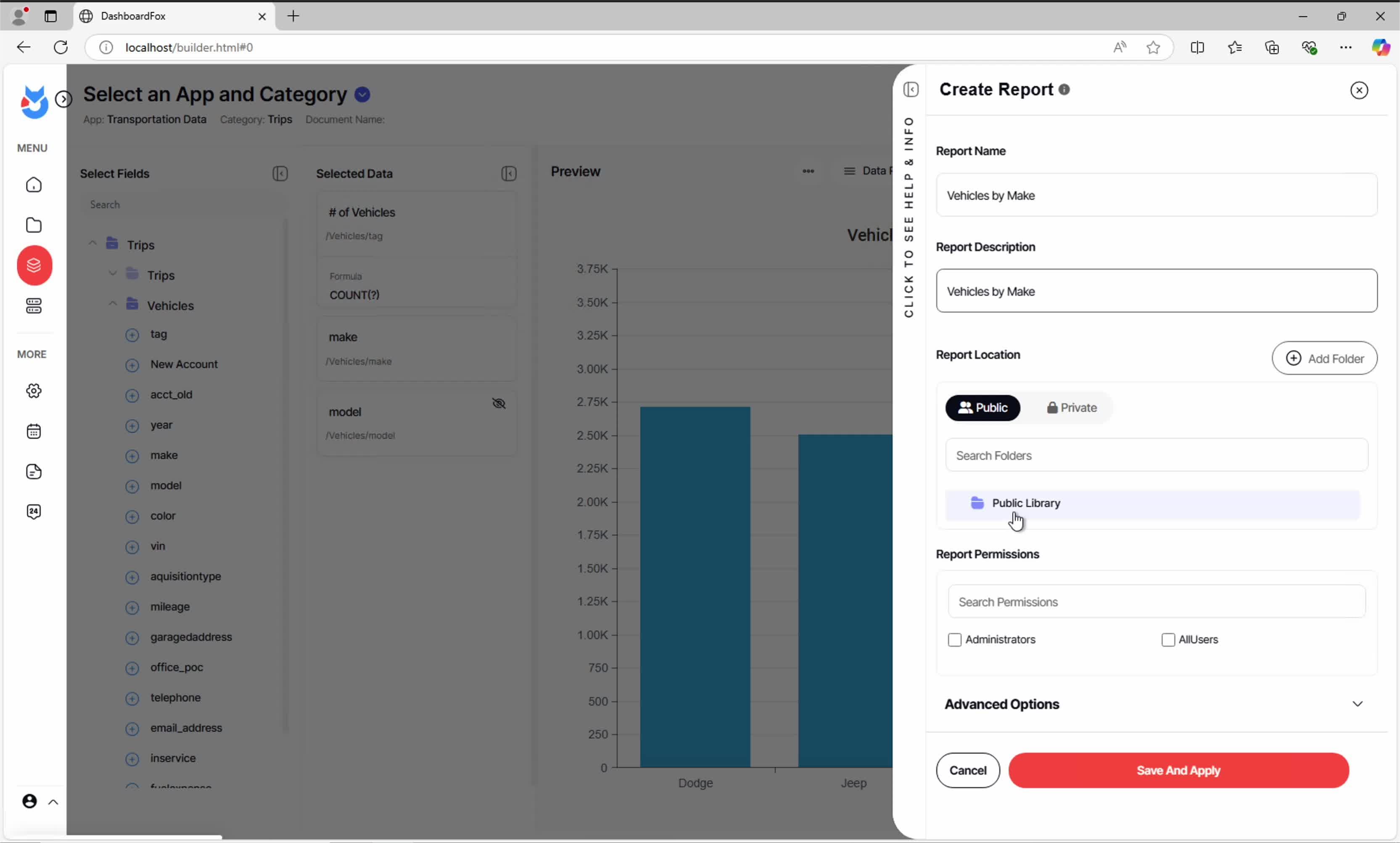Close the Create Report panel

pyautogui.click(x=1359, y=90)
